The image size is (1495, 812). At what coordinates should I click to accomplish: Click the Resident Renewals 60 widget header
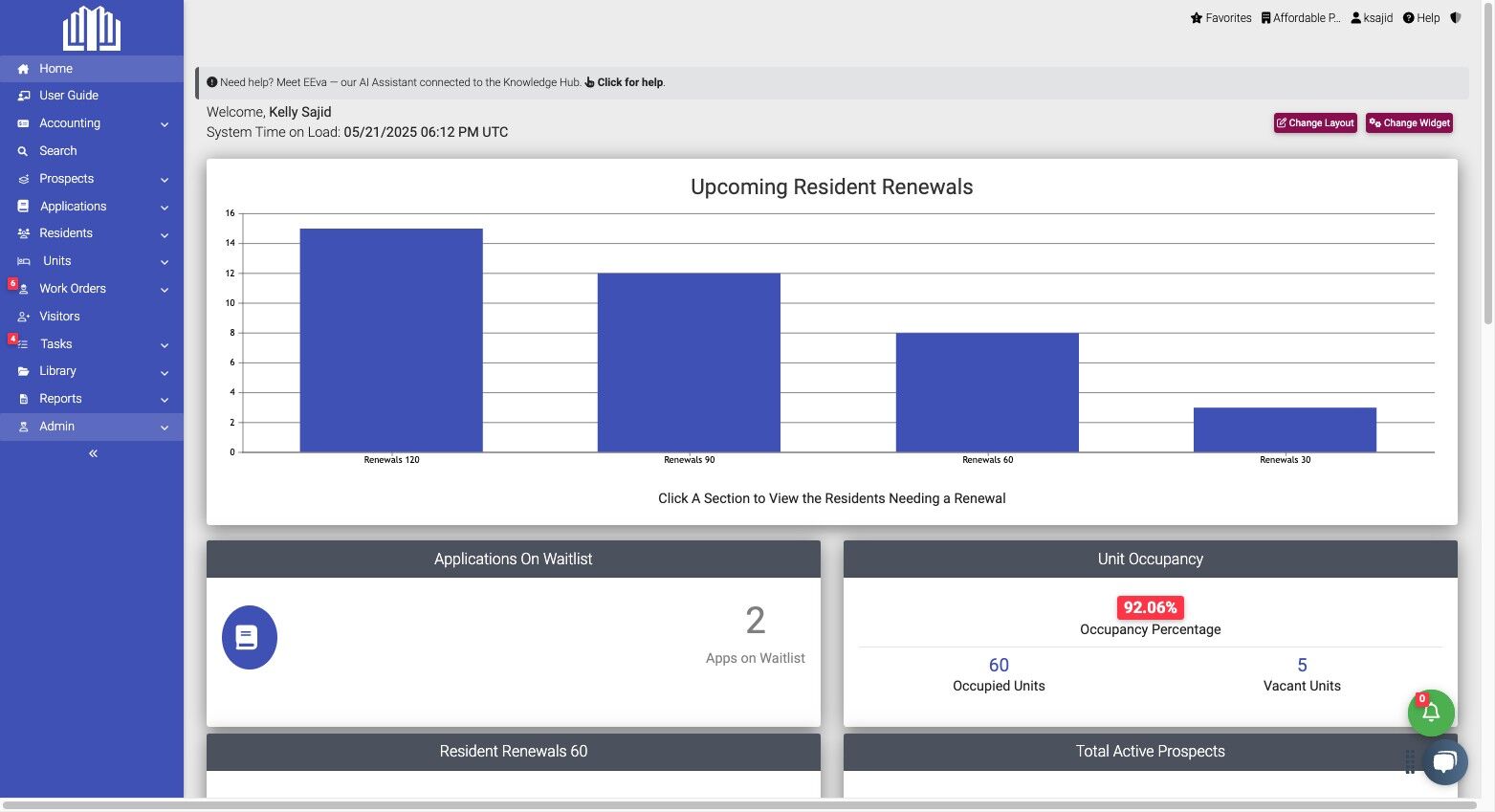[x=514, y=752]
